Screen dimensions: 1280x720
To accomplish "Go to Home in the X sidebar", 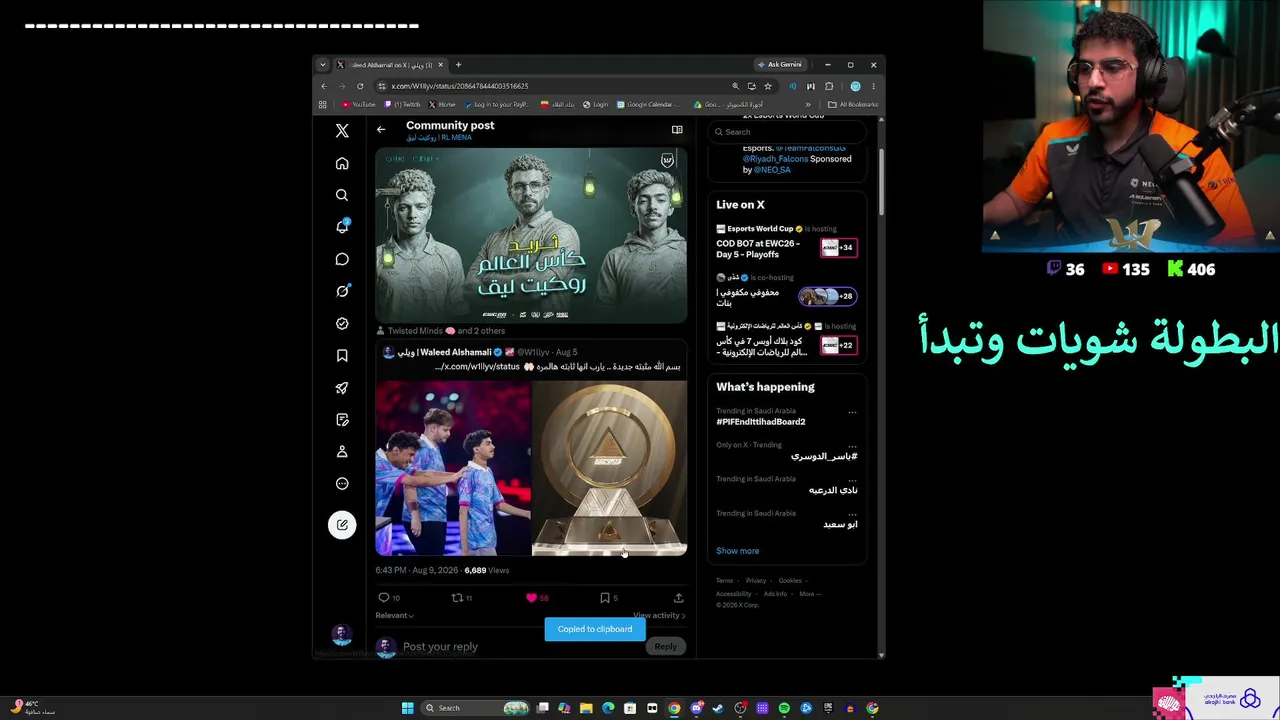I will [x=342, y=163].
